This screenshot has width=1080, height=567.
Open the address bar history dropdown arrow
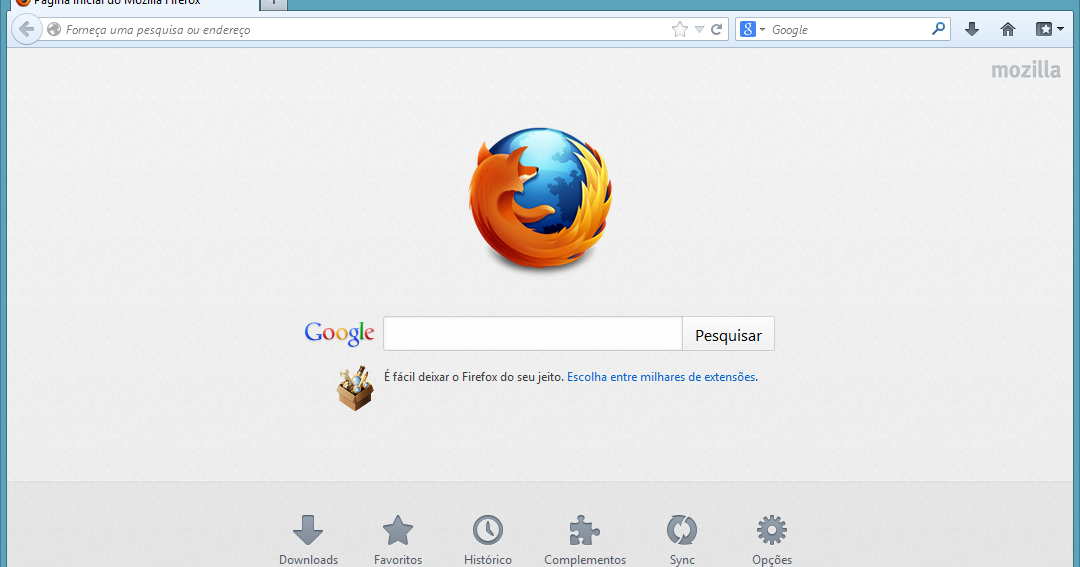699,30
